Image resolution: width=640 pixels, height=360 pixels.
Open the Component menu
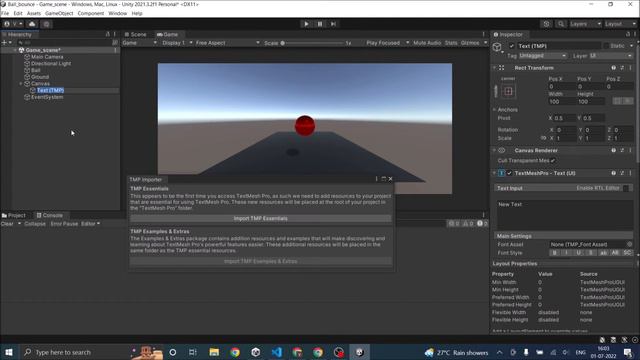(x=91, y=13)
